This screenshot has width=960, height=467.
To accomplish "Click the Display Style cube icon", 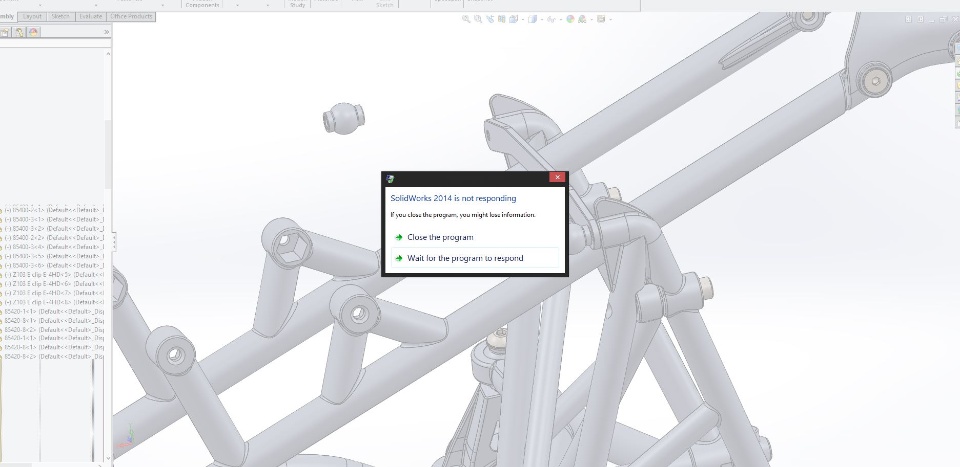I will coord(533,19).
